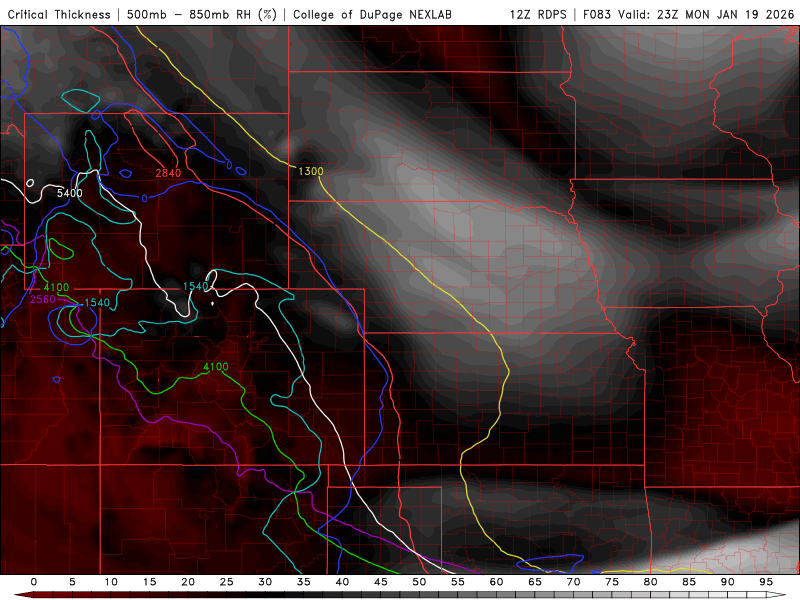Click the "30" color bar tick label
Image resolution: width=800 pixels, height=600 pixels.
265,582
